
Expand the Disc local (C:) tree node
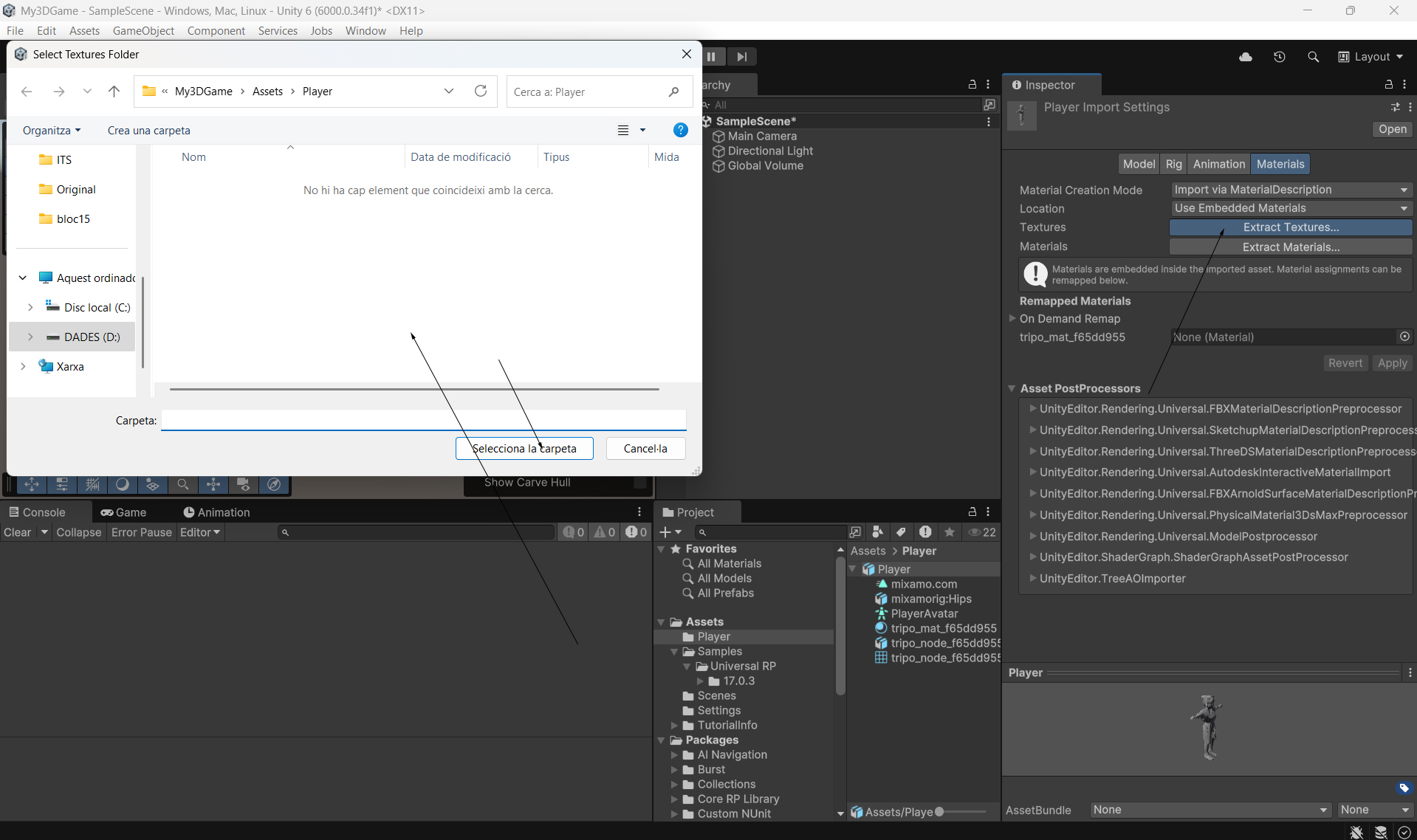pyautogui.click(x=30, y=307)
